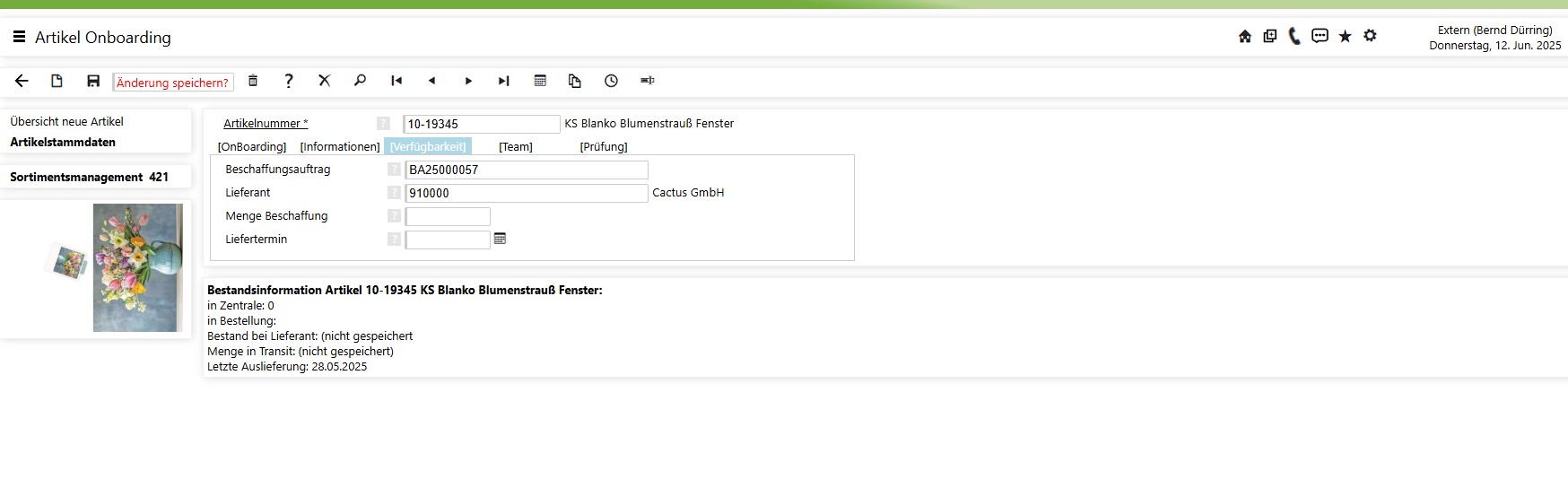Open calendar picker for Liefertermin
The height and width of the screenshot is (497, 1568).
click(x=501, y=239)
